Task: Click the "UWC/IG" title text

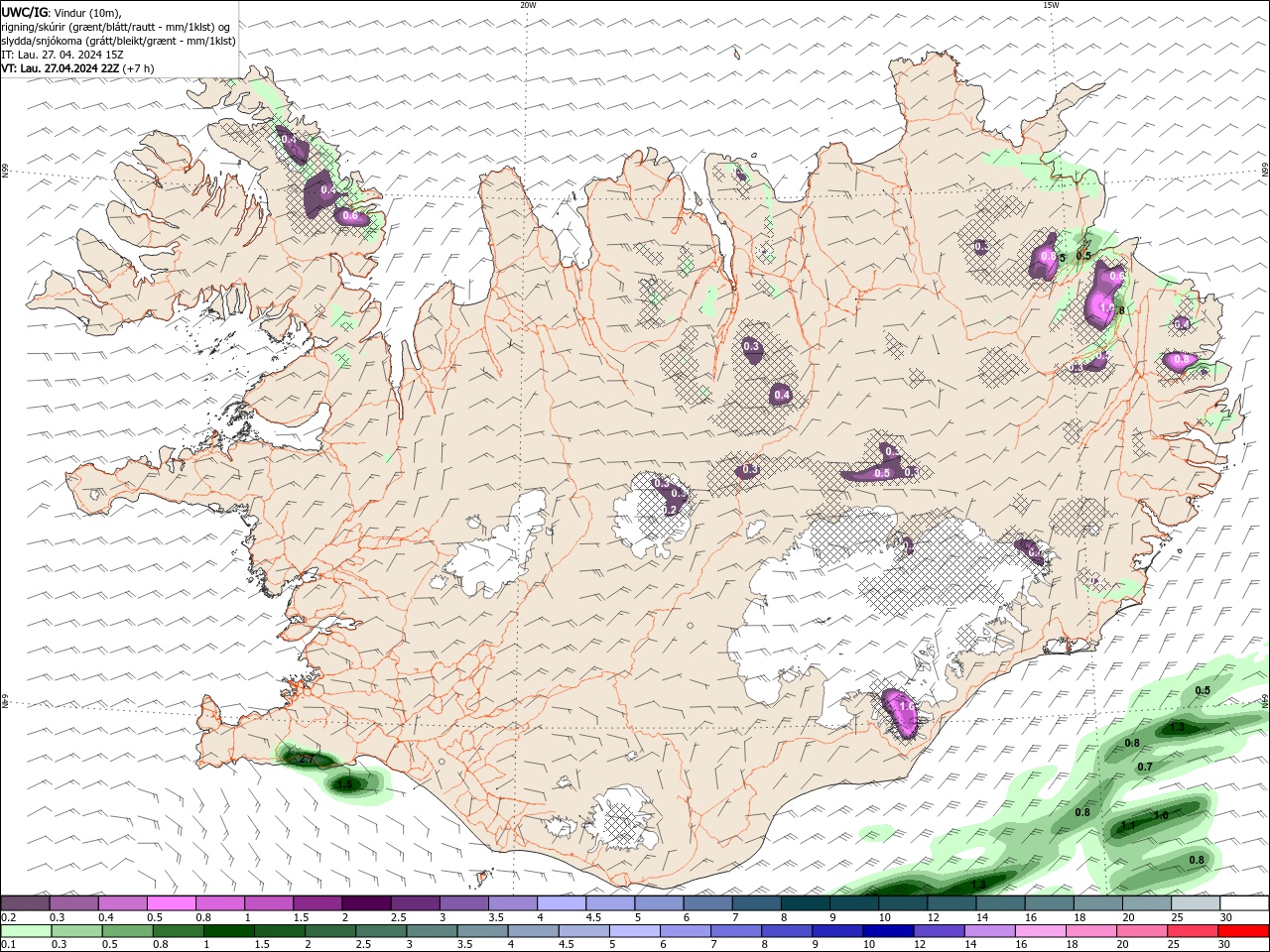Action: coord(24,11)
